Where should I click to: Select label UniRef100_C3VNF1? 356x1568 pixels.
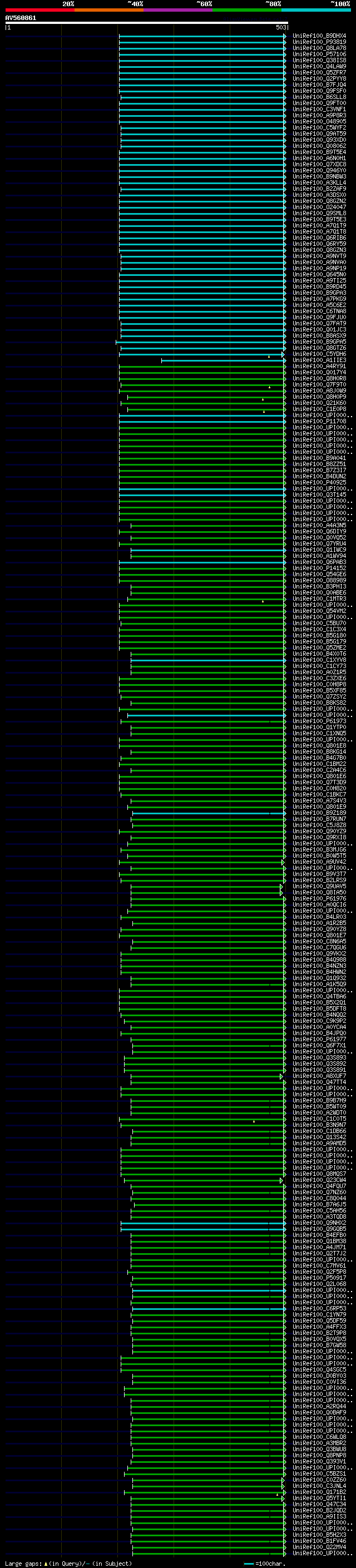[x=319, y=109]
